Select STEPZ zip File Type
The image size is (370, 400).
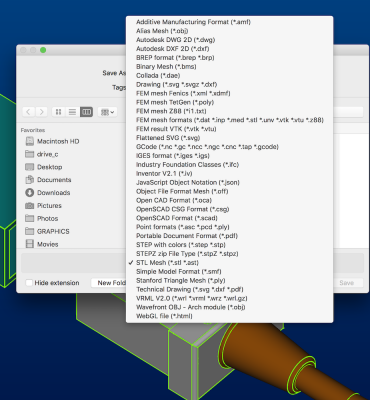[x=229, y=254]
